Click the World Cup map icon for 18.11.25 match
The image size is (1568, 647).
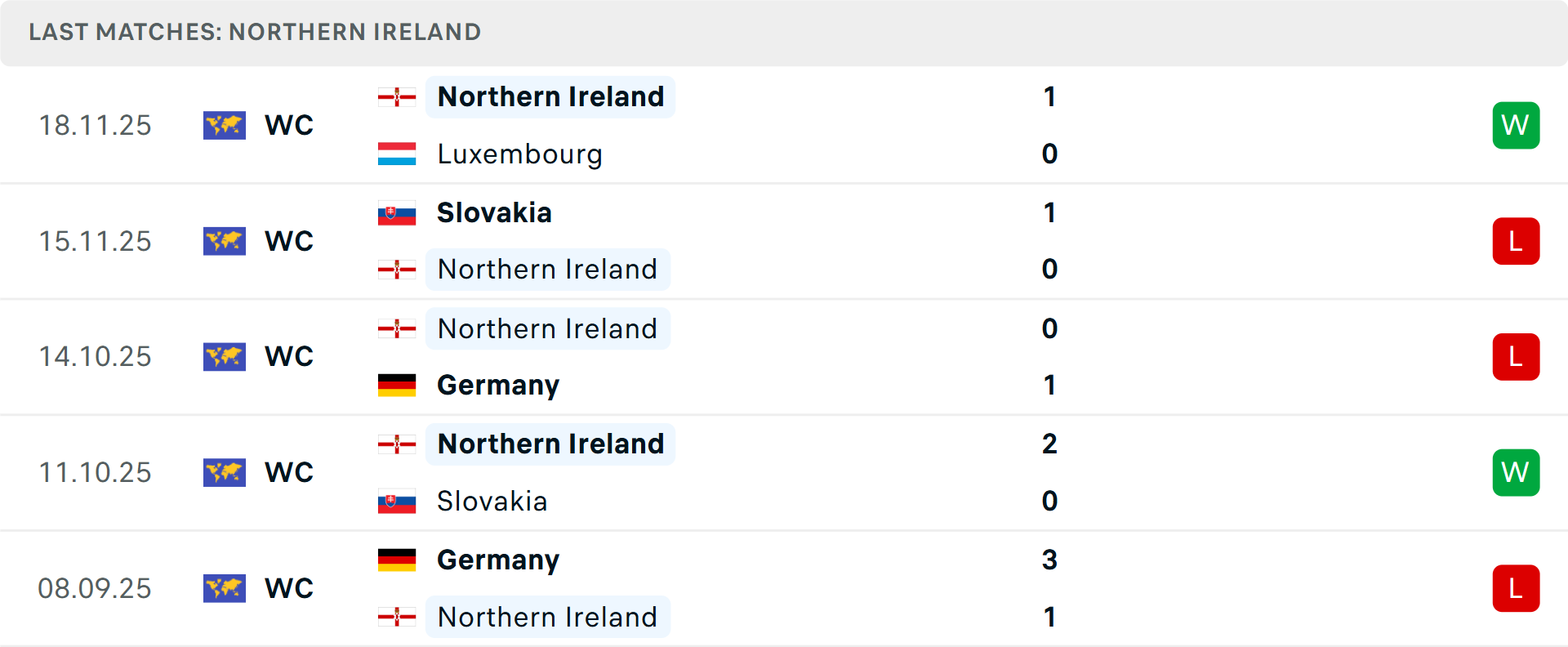tap(225, 126)
